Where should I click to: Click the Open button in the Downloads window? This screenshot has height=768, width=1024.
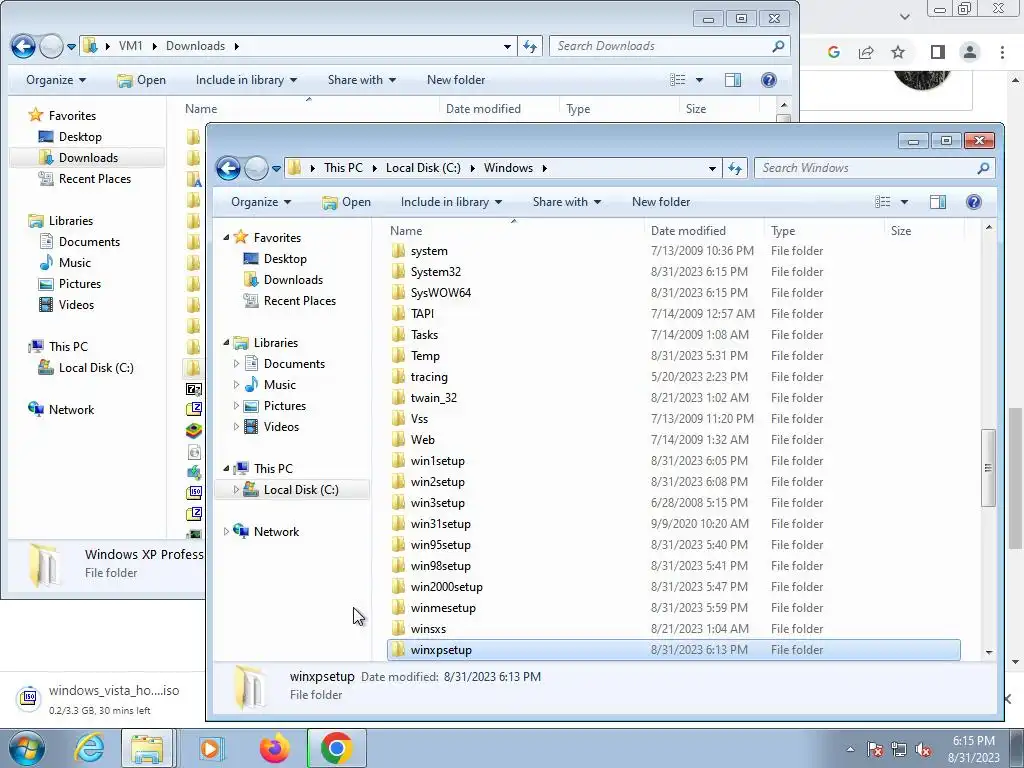tap(142, 80)
